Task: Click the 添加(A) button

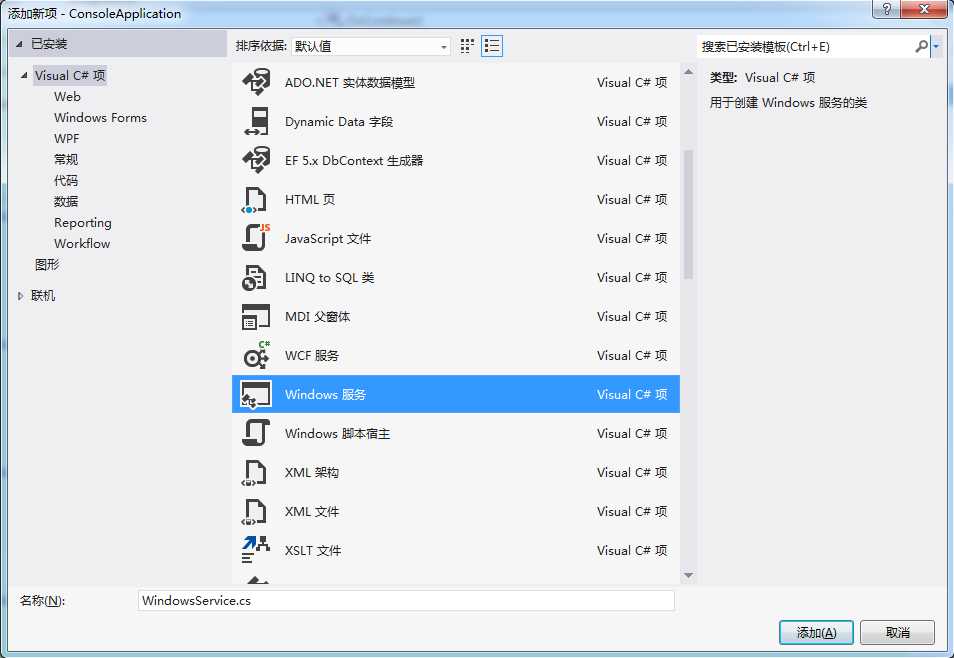Action: pos(816,632)
